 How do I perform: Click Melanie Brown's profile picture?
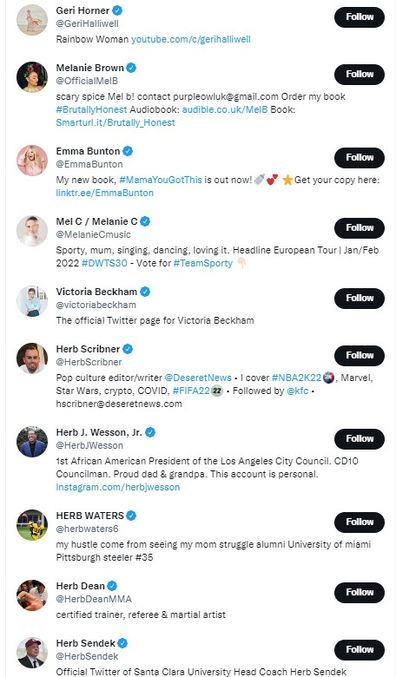pyautogui.click(x=32, y=77)
